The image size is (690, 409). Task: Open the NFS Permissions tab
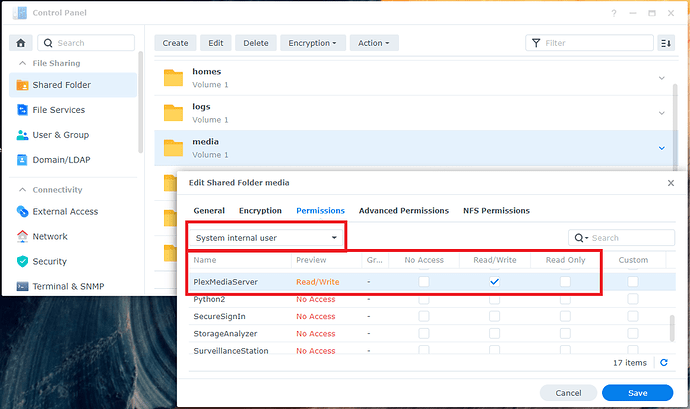point(496,211)
